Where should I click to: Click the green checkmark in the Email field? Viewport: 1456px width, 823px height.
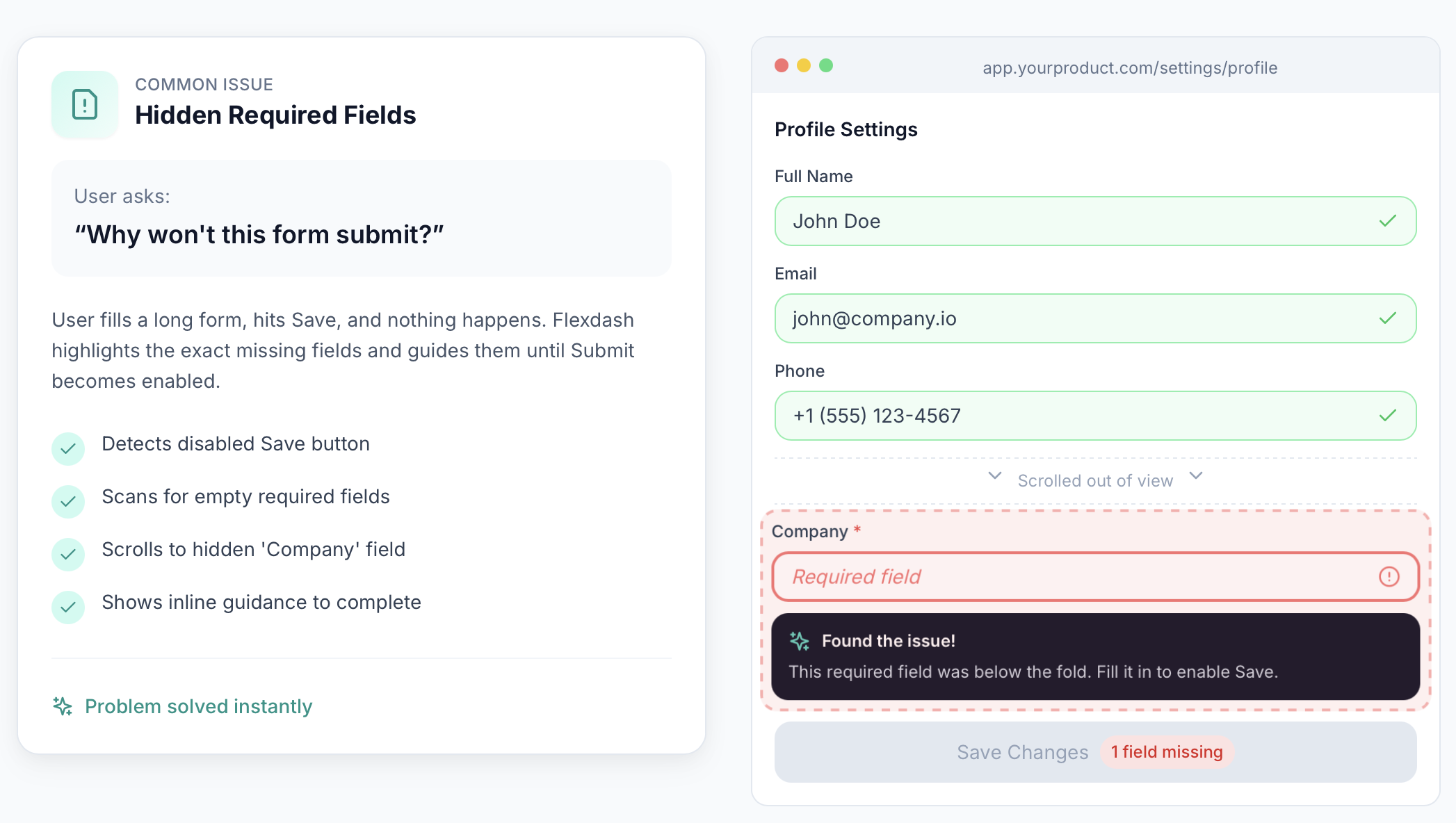[1388, 318]
